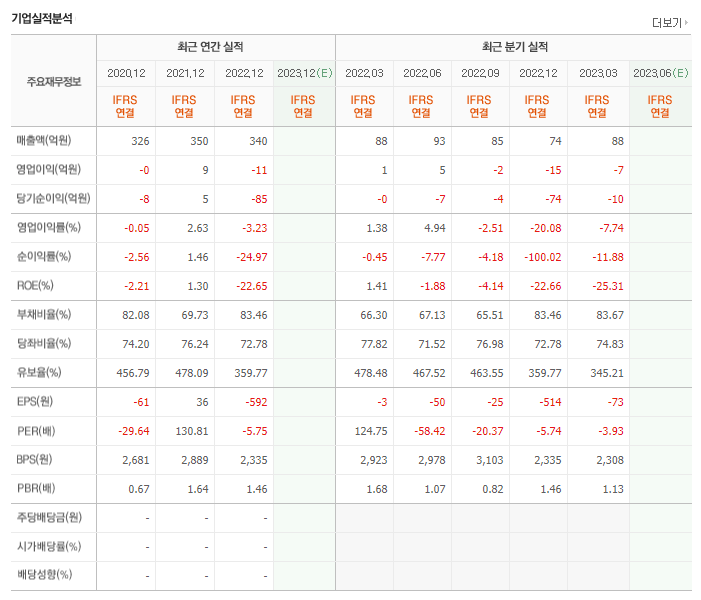
Task: Click the -20.08 operating margin value
Action: [546, 228]
